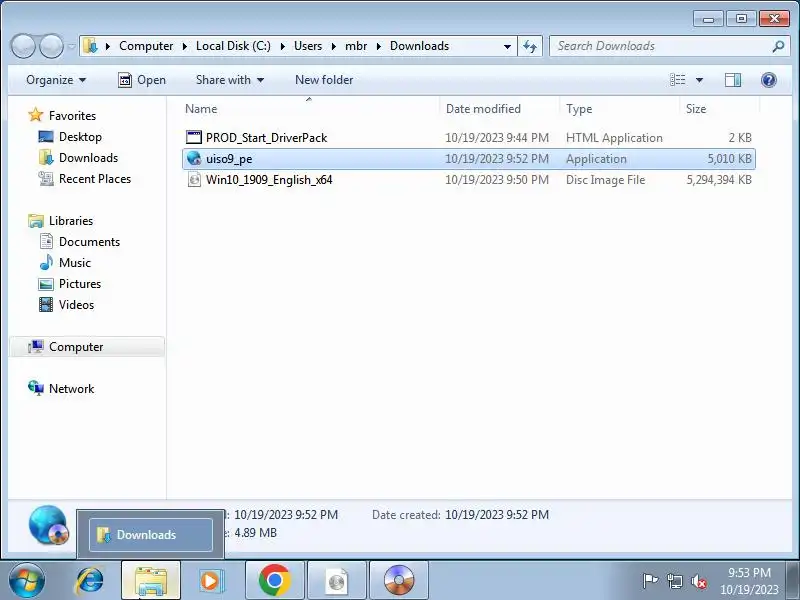This screenshot has width=800, height=600.
Task: Select the PROD_Start_DriverPack file icon
Action: (194, 137)
